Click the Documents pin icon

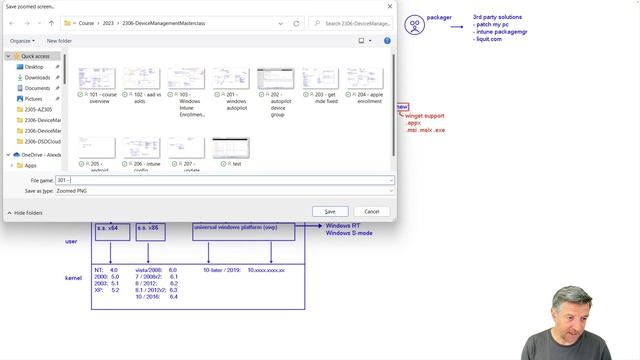[58, 88]
